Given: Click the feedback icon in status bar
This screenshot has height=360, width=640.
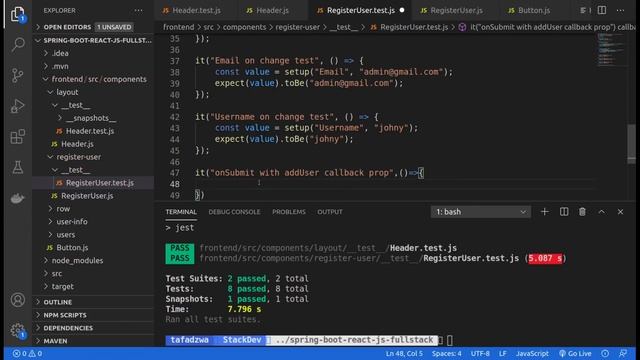Looking at the screenshot, I should click(623, 353).
